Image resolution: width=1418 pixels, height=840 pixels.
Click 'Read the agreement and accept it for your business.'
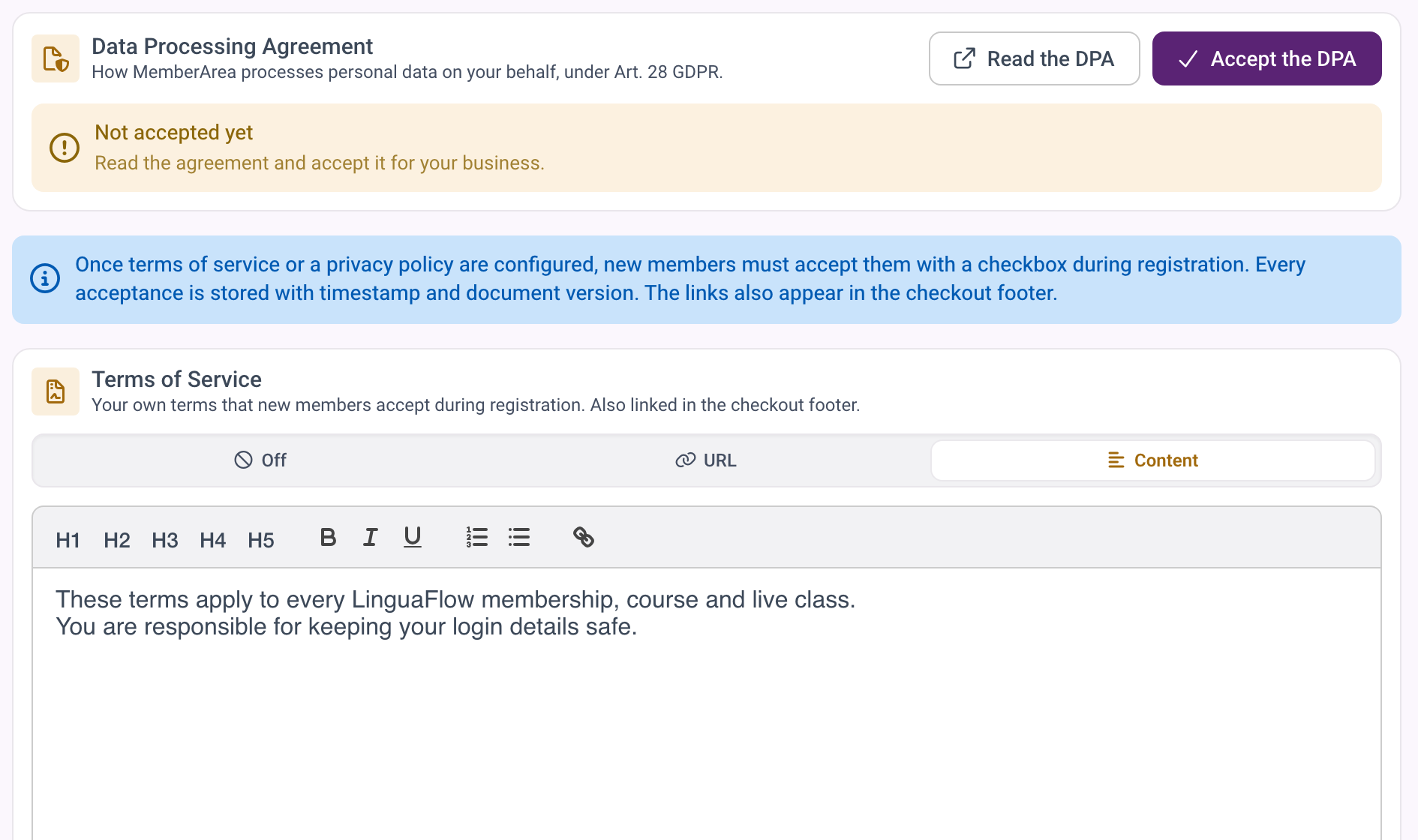click(320, 163)
